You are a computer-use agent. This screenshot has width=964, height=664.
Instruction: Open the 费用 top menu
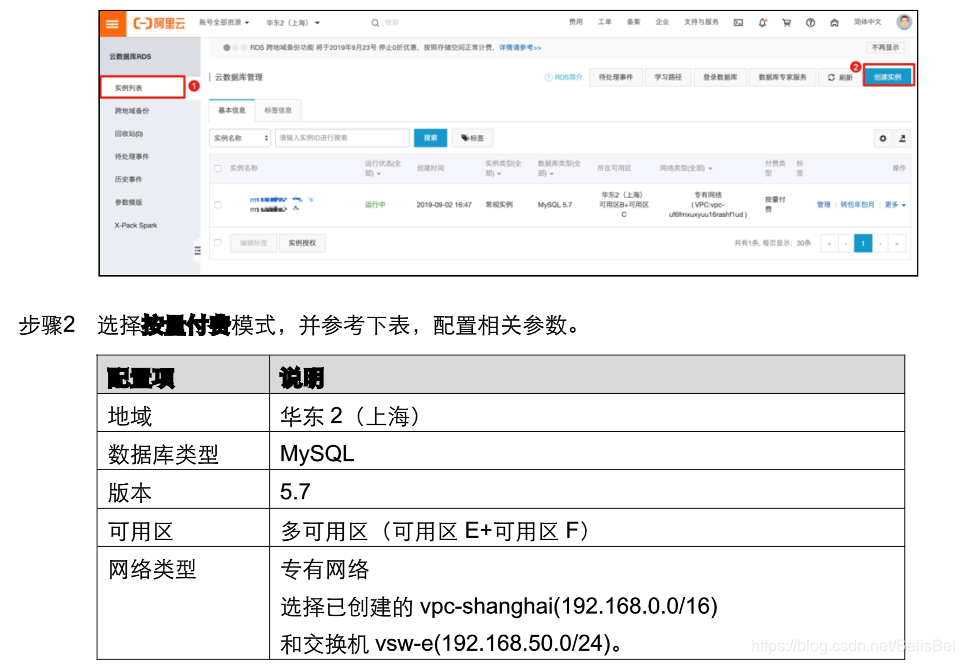pyautogui.click(x=575, y=22)
